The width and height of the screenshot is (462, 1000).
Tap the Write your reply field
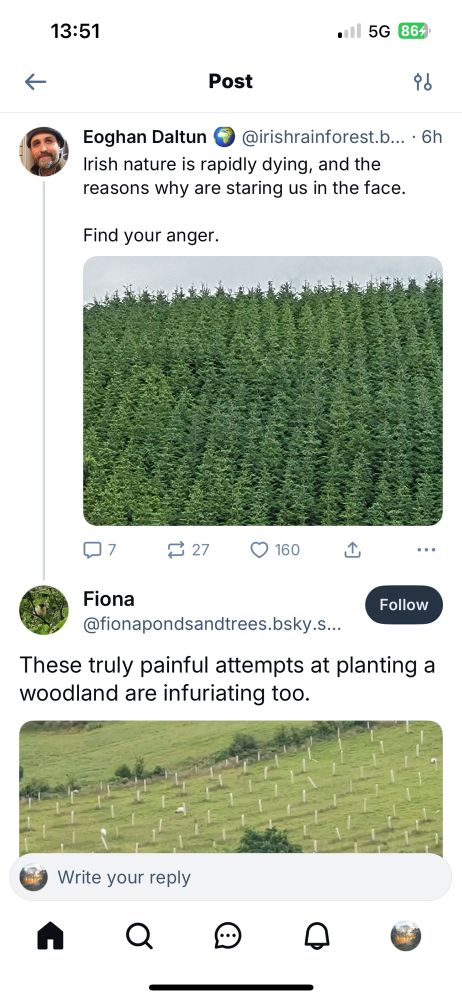coord(230,878)
